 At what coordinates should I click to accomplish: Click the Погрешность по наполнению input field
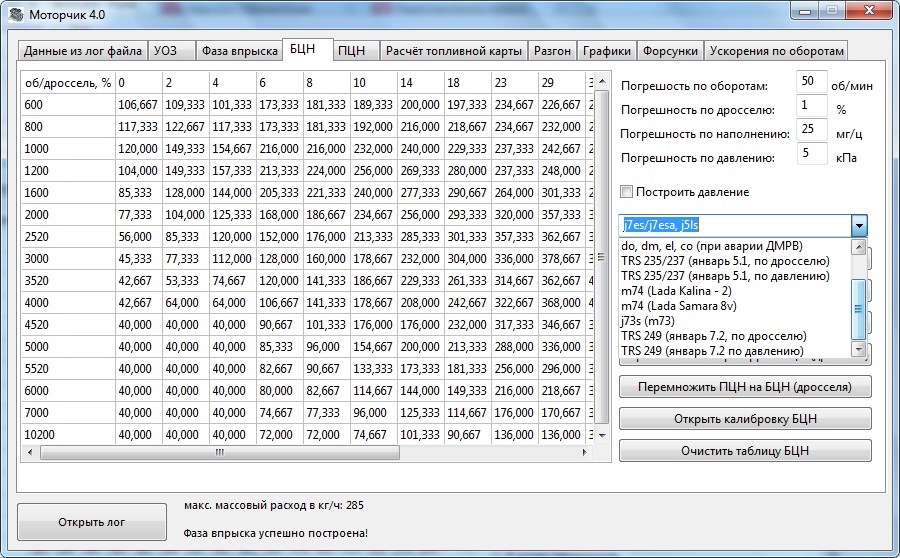812,130
